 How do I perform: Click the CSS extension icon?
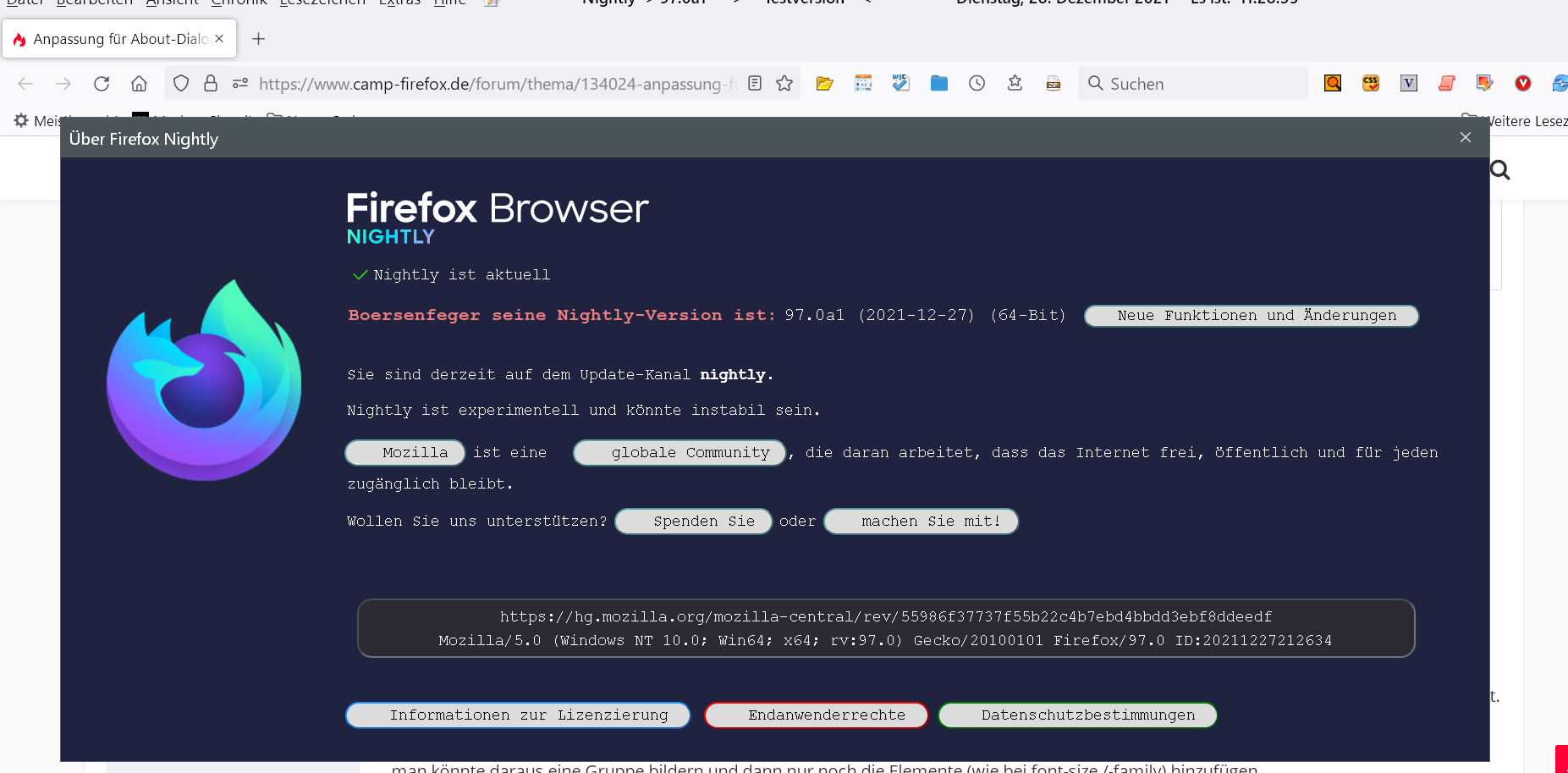1371,83
